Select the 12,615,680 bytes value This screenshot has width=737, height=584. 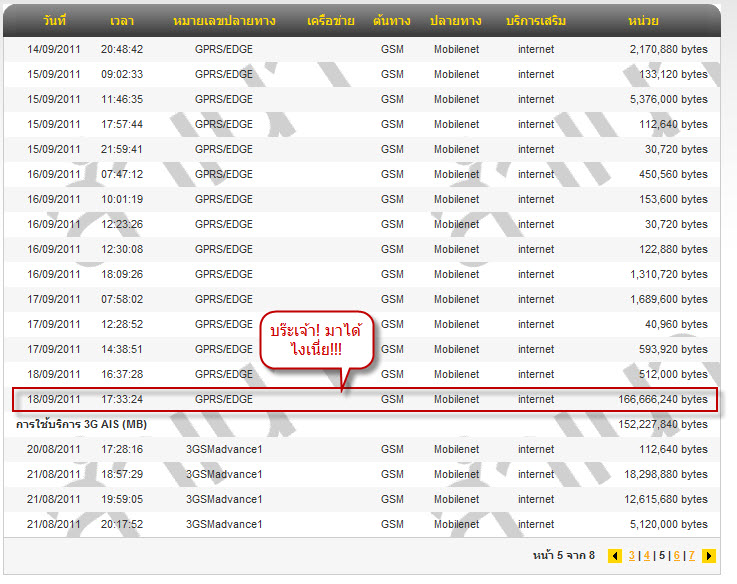click(x=666, y=499)
